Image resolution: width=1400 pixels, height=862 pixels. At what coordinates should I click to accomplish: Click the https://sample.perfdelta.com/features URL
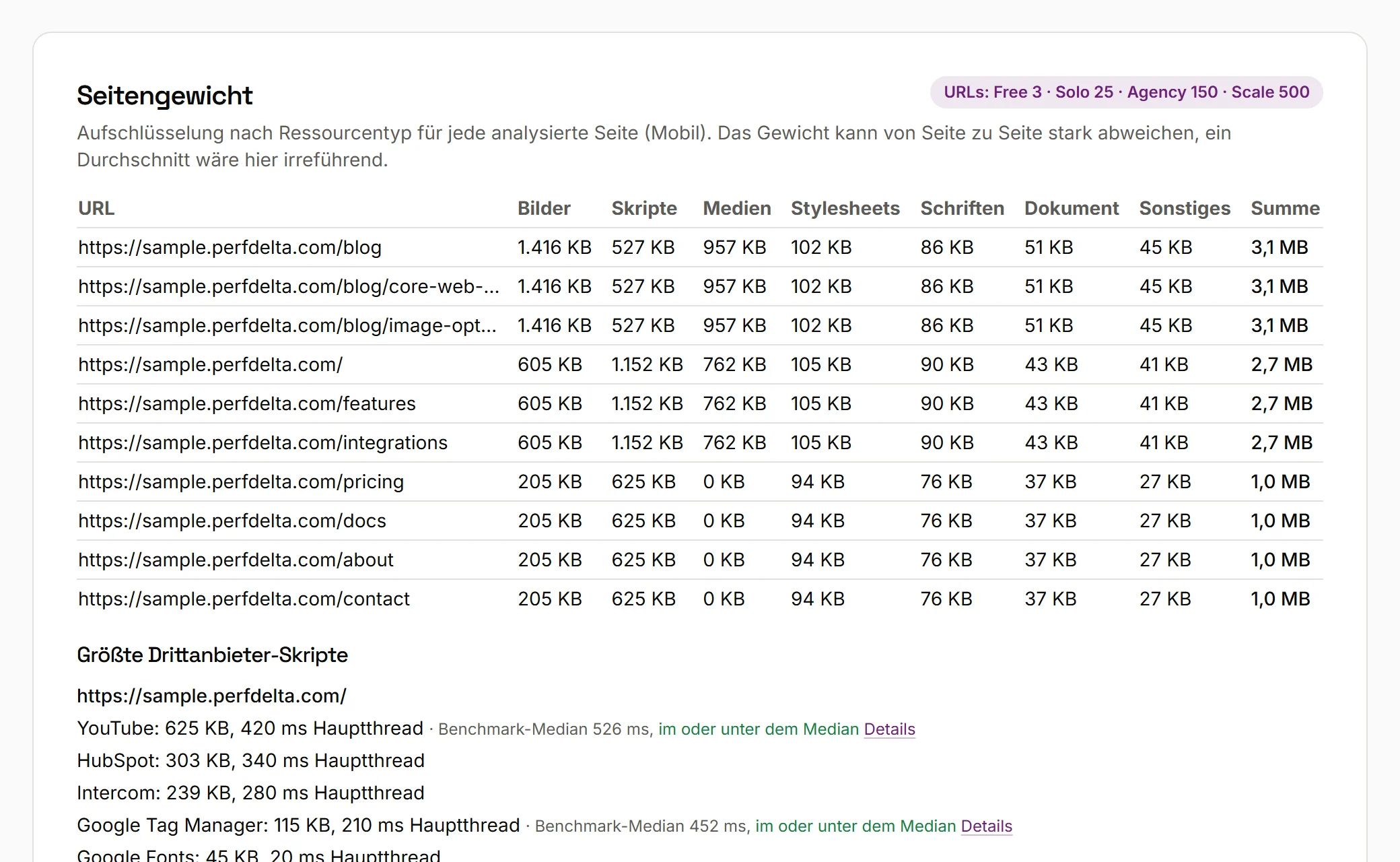247,403
